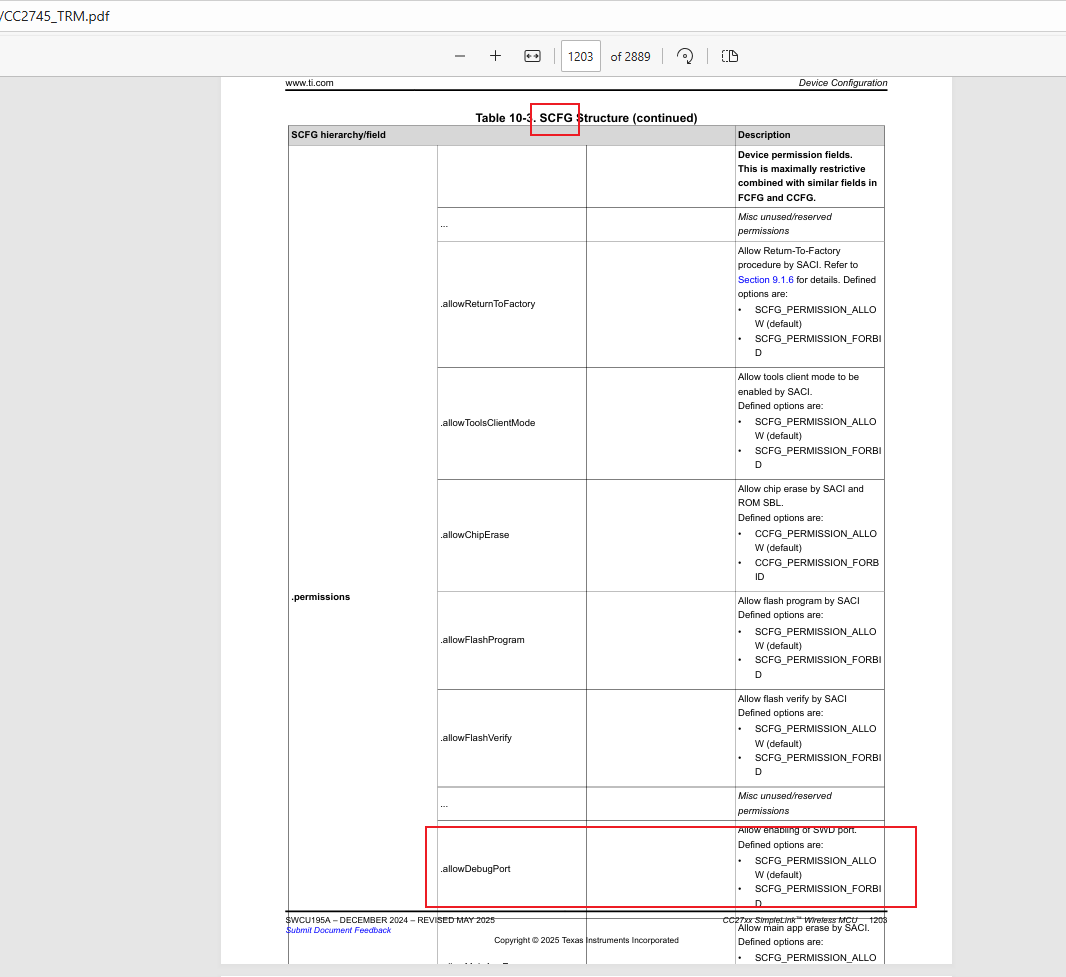Select .allowChipErase field cell
1066x977 pixels.
pyautogui.click(x=511, y=535)
